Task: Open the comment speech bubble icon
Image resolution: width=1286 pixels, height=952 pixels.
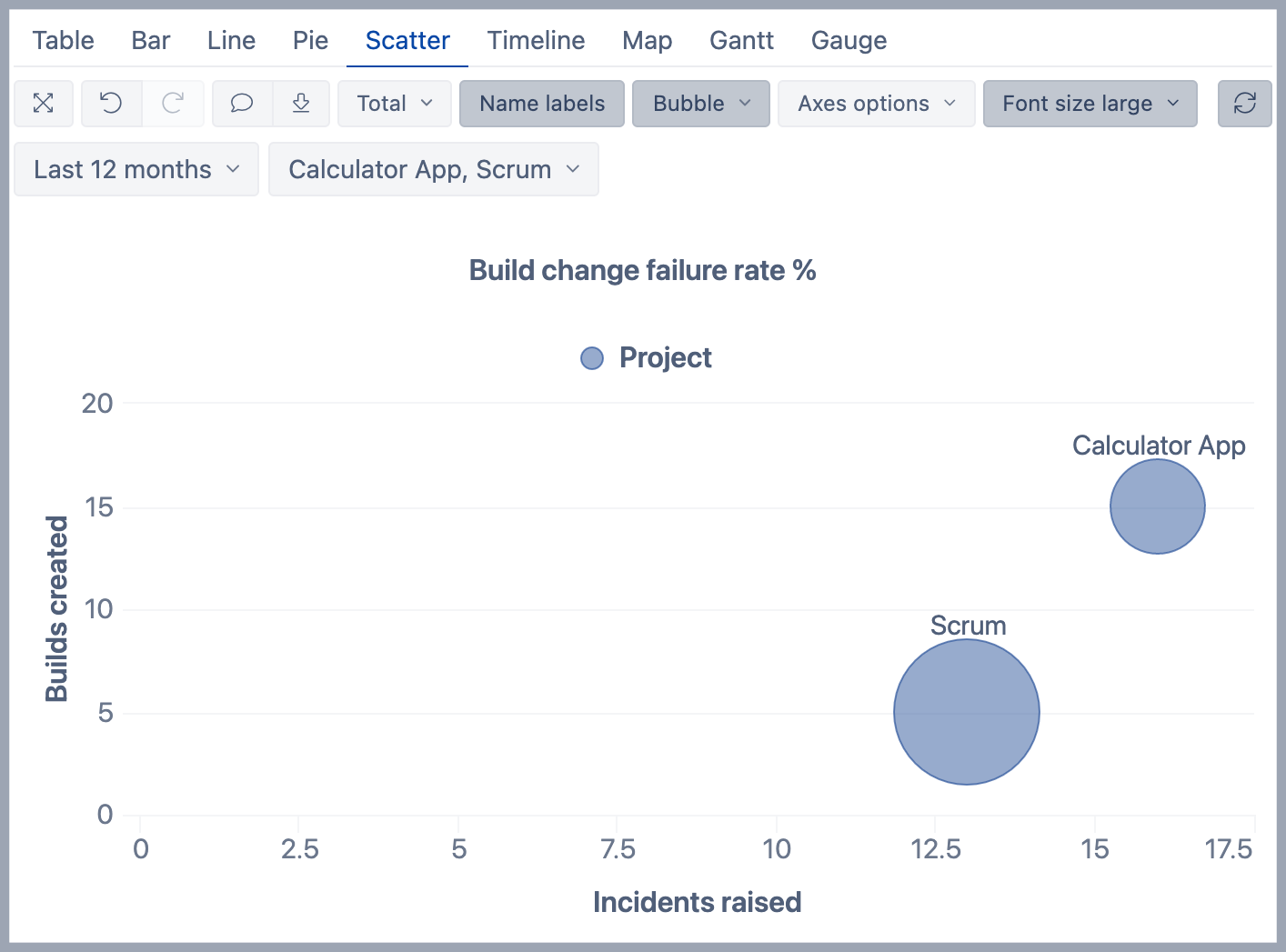Action: [x=242, y=104]
